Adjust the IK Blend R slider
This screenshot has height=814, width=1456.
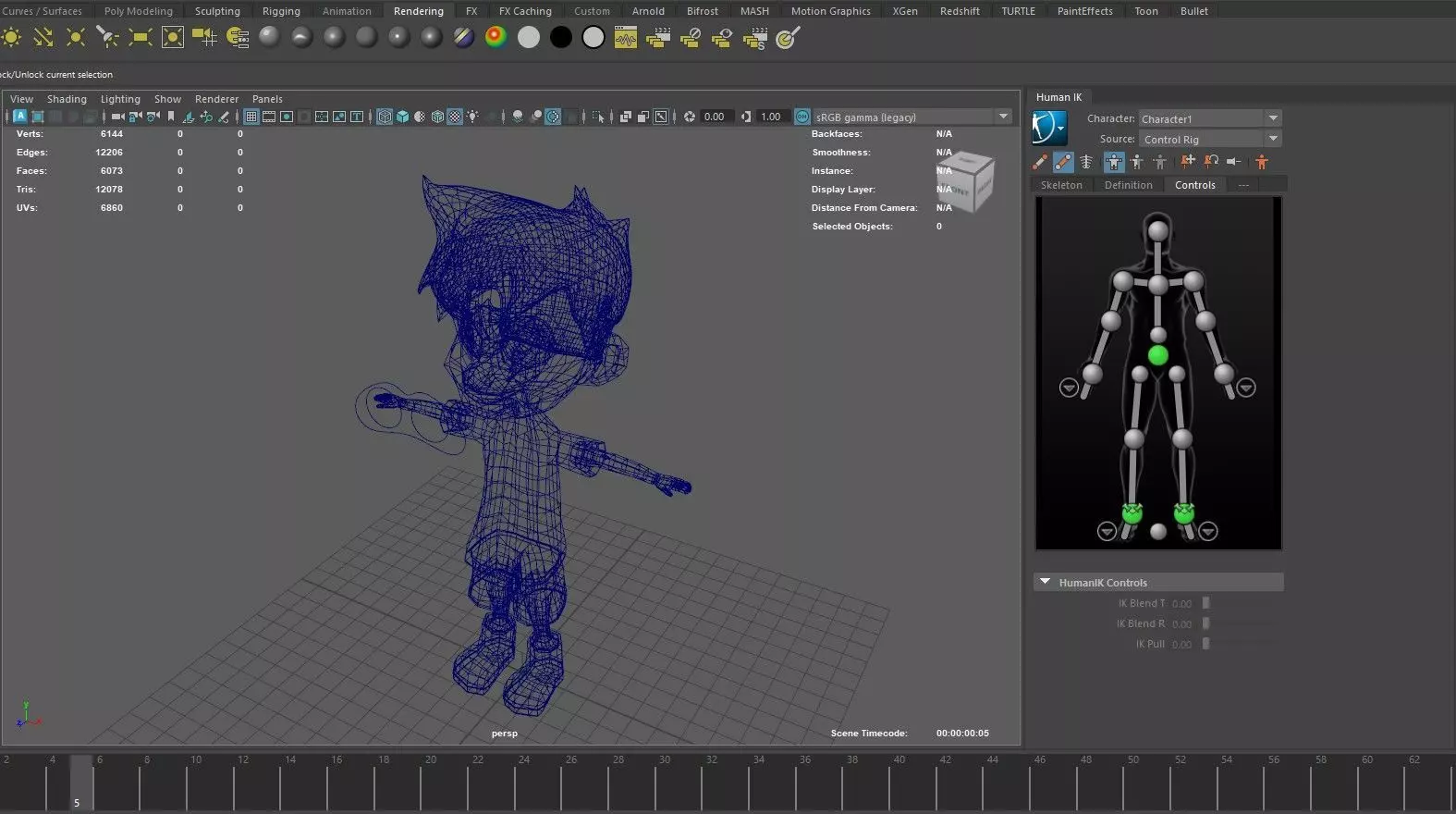pyautogui.click(x=1205, y=623)
